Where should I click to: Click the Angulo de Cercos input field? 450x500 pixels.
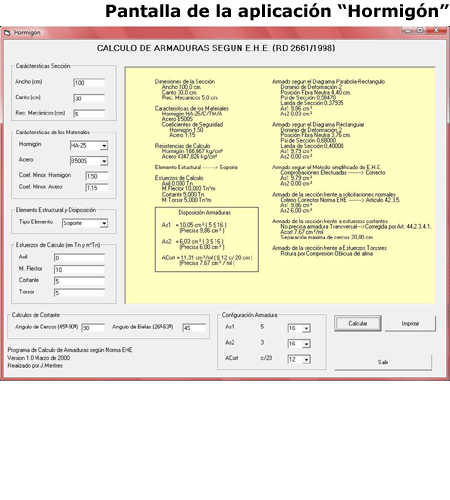pyautogui.click(x=93, y=328)
